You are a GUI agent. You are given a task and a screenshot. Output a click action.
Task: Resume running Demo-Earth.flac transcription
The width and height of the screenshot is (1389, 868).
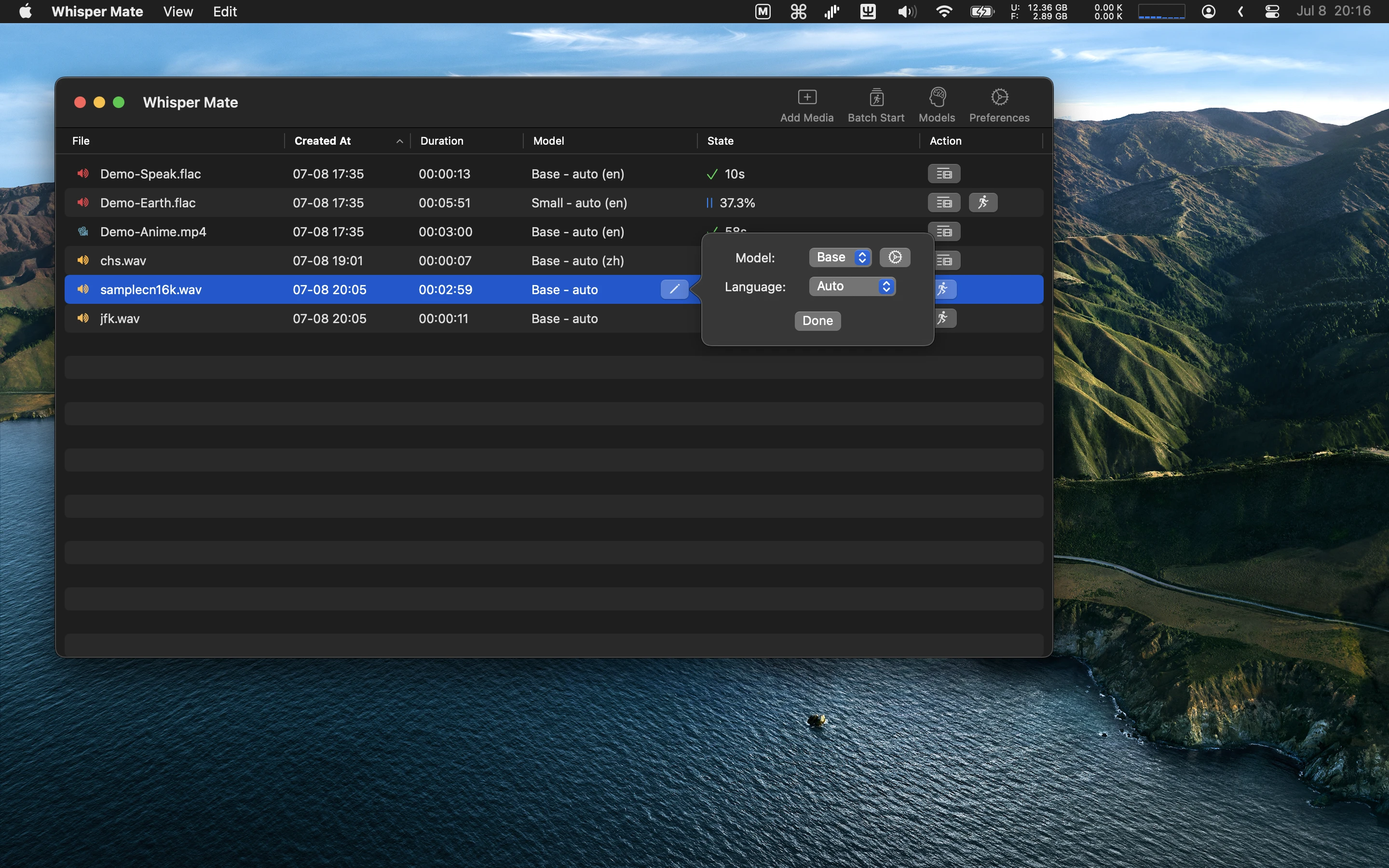coord(983,203)
